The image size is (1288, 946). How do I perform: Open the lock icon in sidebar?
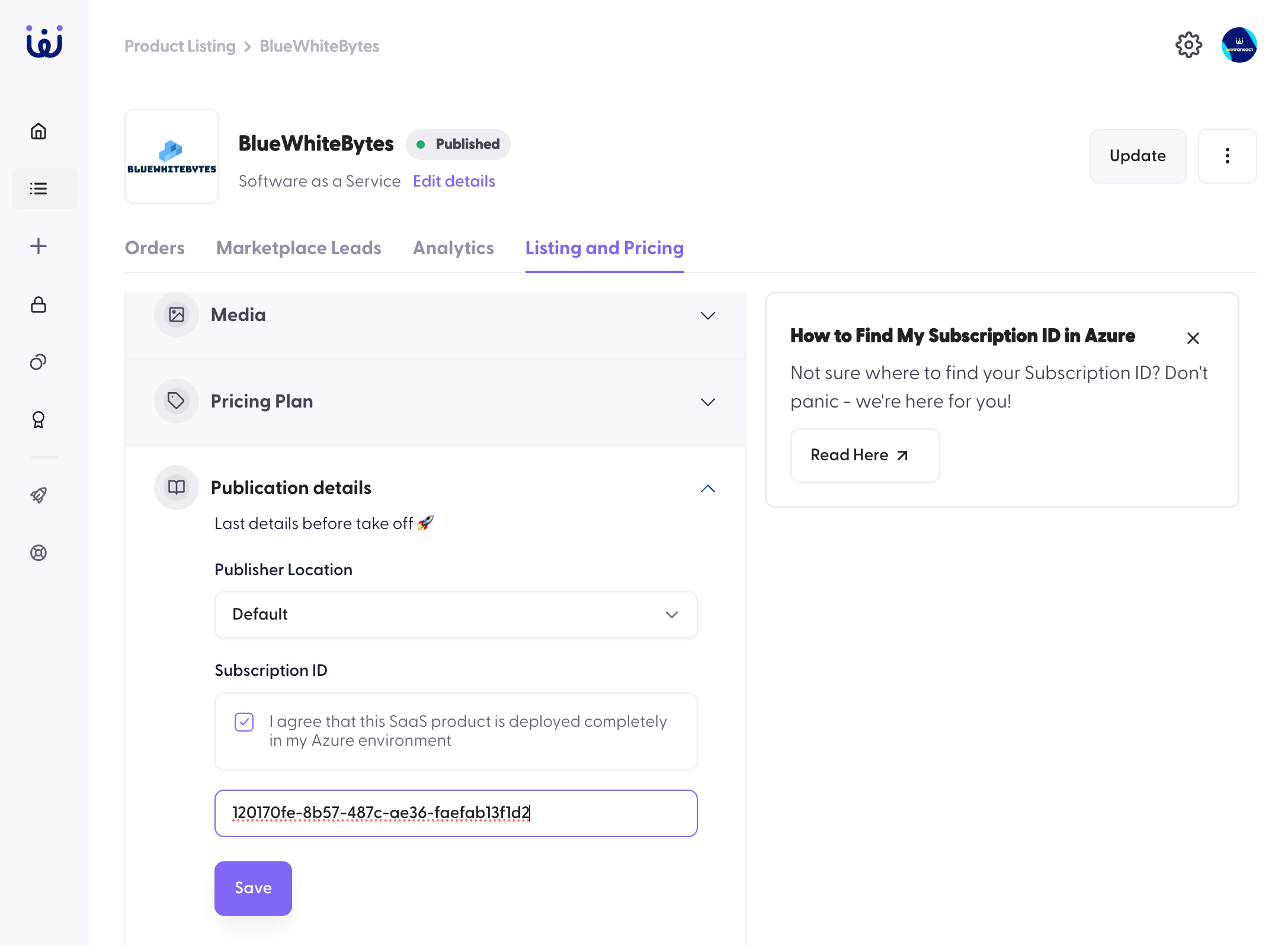coord(39,304)
